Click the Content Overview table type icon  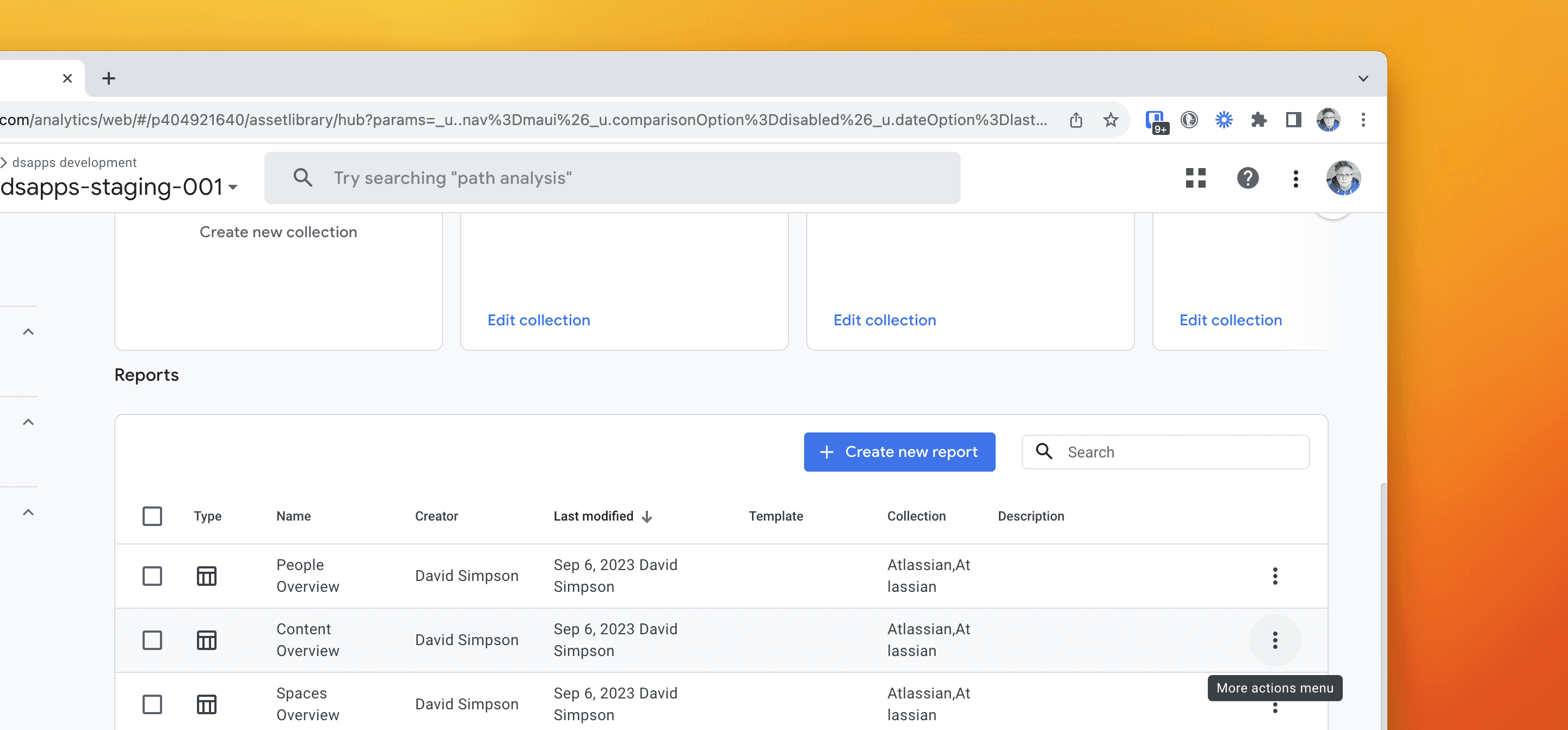(x=206, y=640)
